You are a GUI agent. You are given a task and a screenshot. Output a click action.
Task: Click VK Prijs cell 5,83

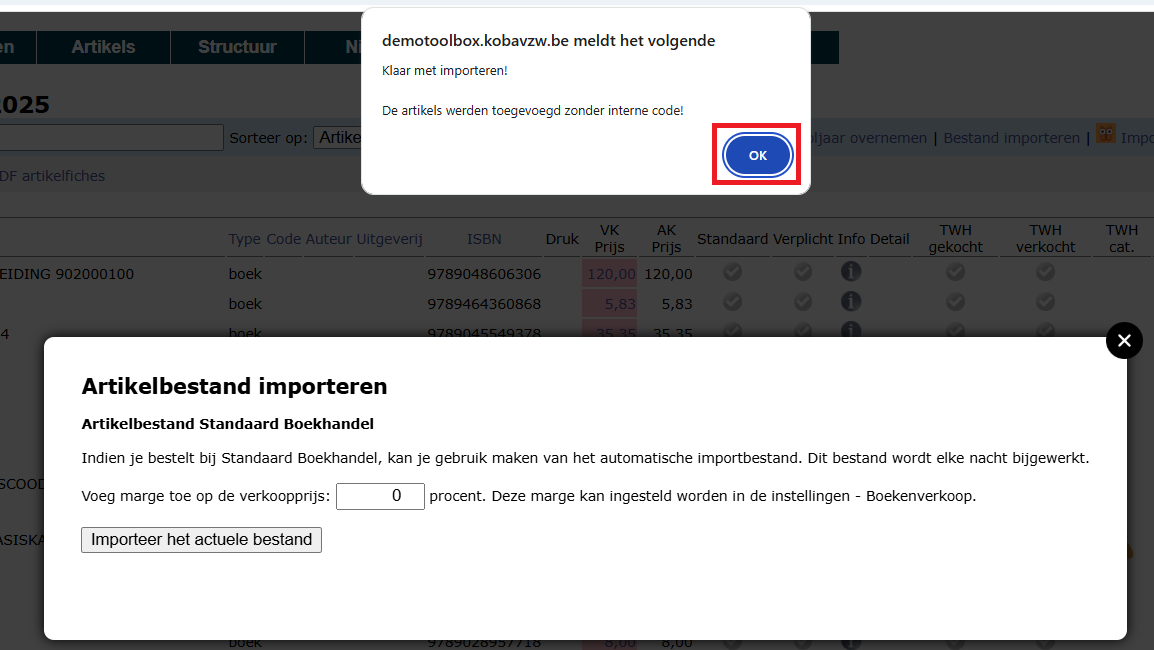[x=610, y=304]
